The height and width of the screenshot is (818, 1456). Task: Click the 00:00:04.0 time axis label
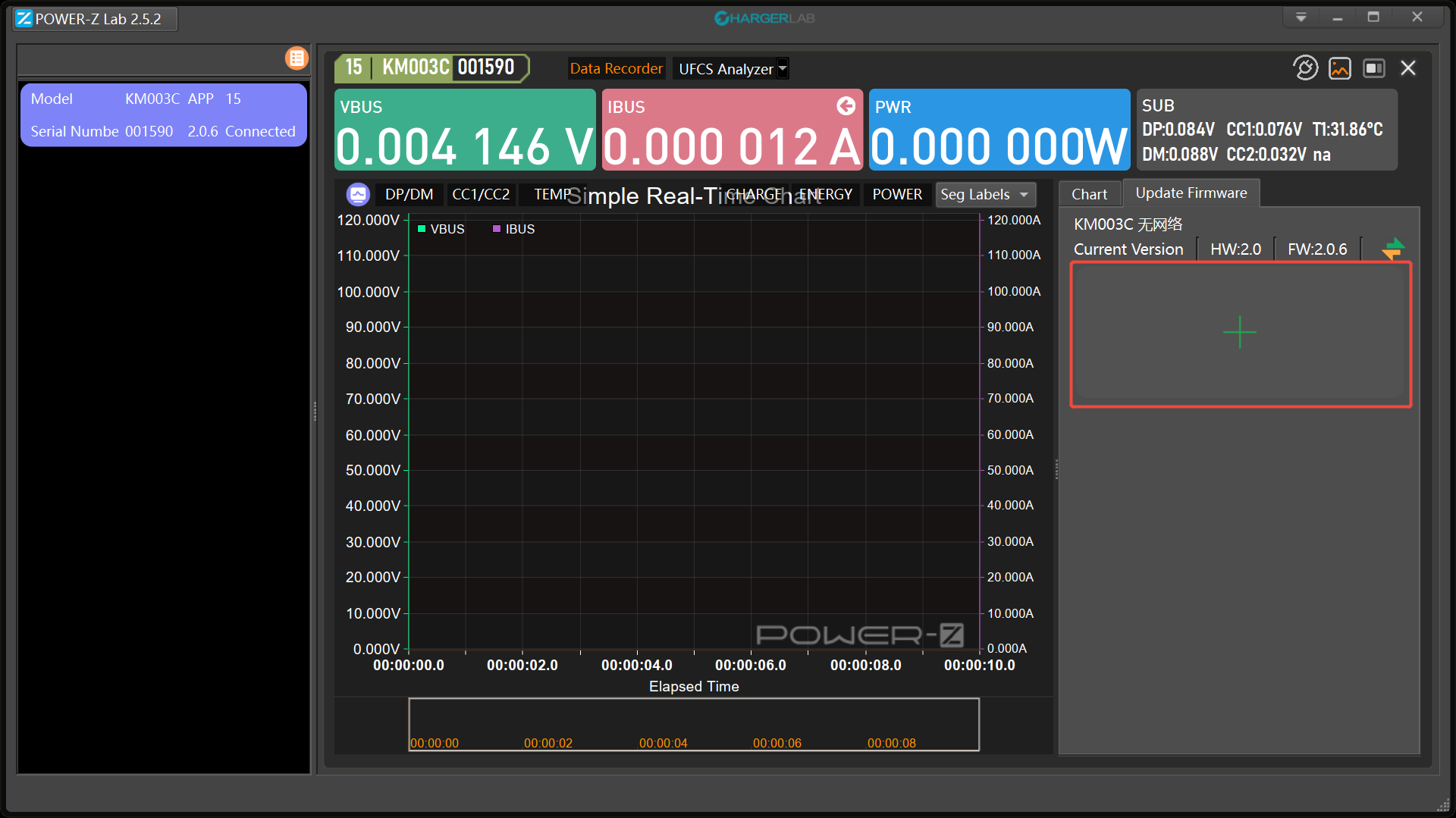637,665
